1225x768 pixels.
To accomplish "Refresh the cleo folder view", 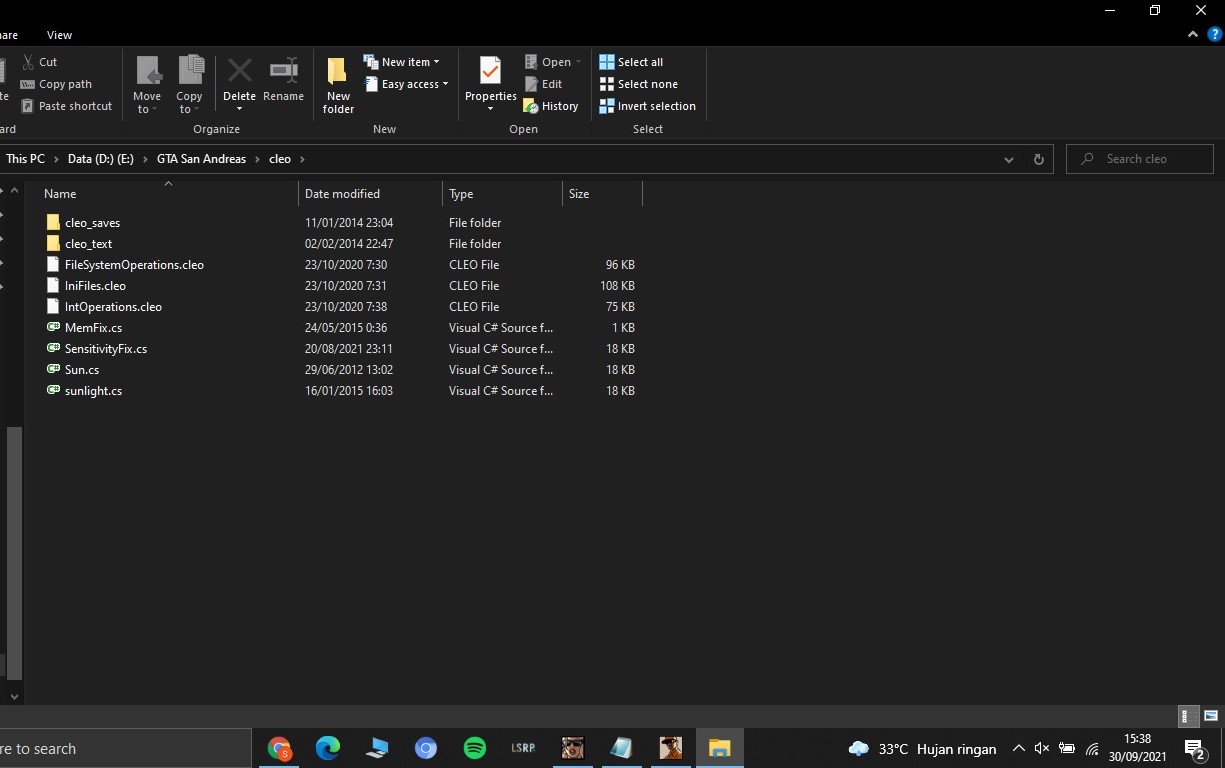I will tap(1038, 159).
